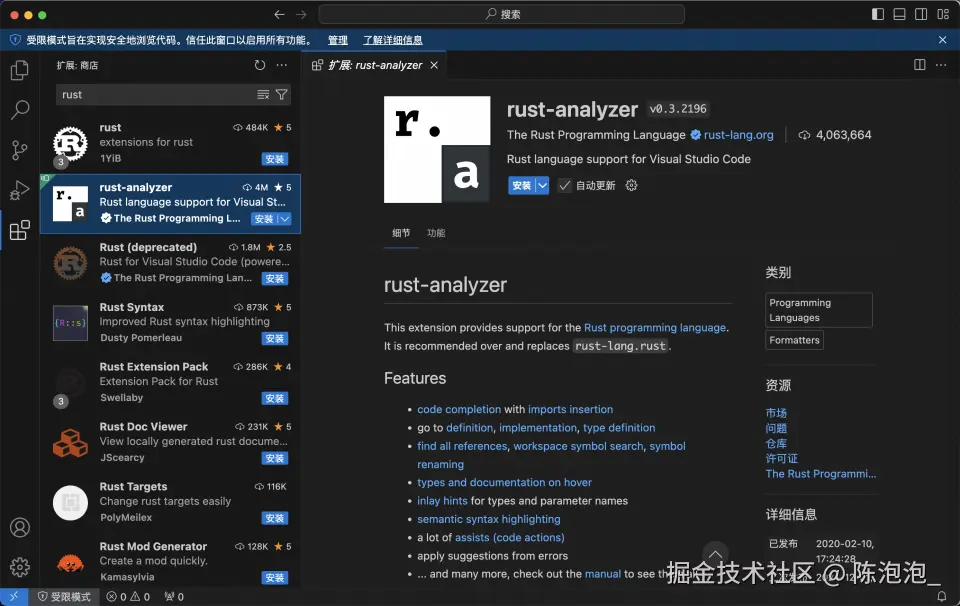
Task: Open the Search view in activity bar
Action: pos(20,110)
